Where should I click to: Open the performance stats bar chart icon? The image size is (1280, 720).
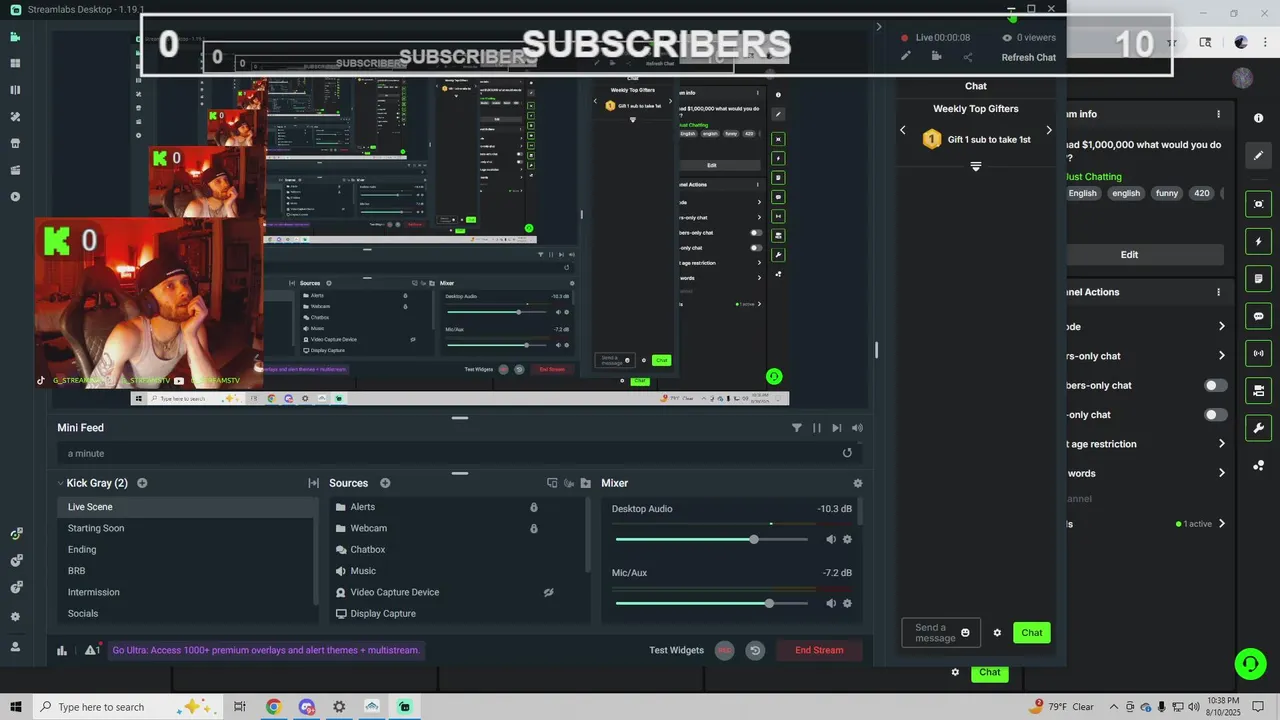(62, 650)
